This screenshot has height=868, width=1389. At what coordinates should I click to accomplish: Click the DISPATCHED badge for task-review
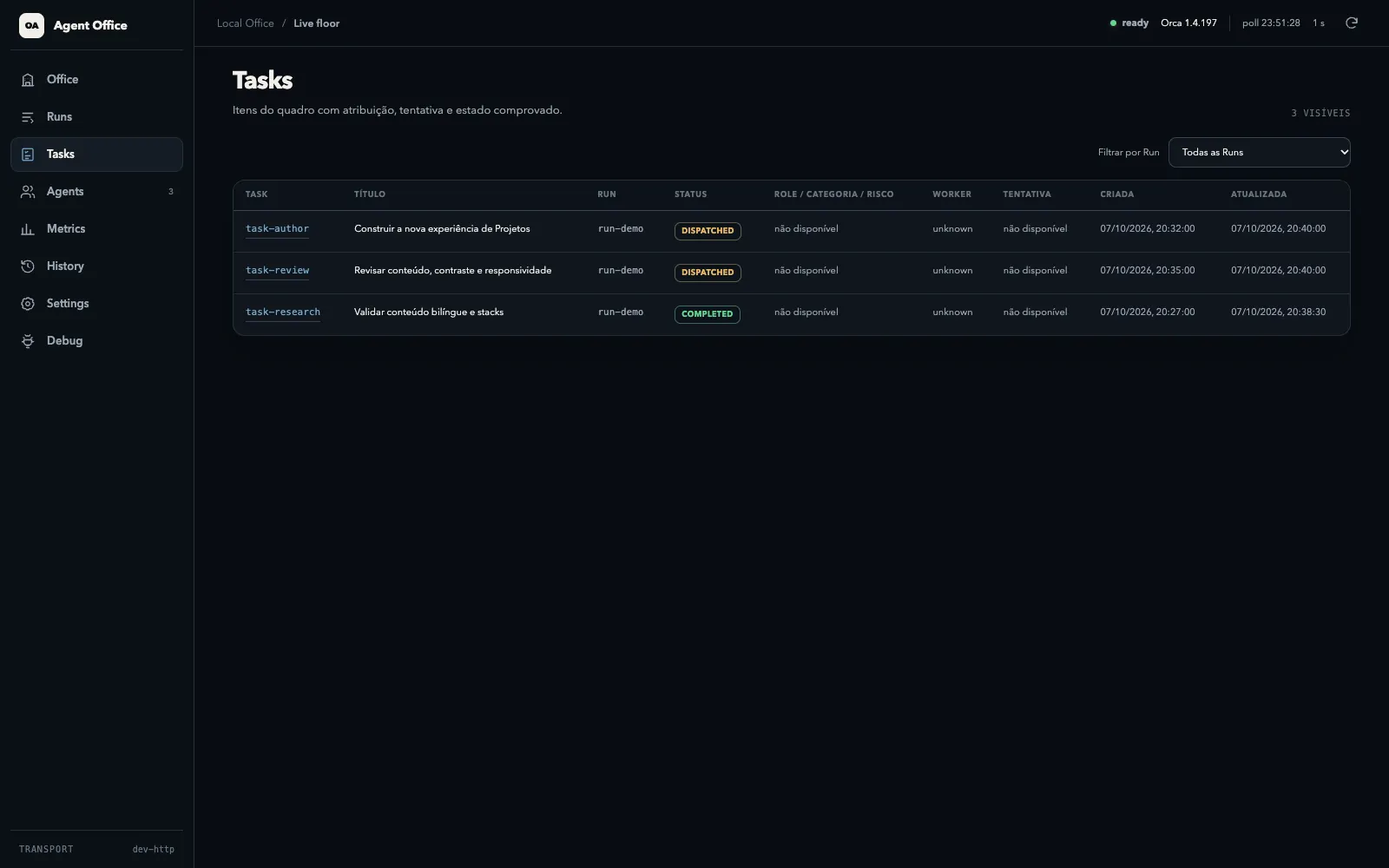point(708,273)
